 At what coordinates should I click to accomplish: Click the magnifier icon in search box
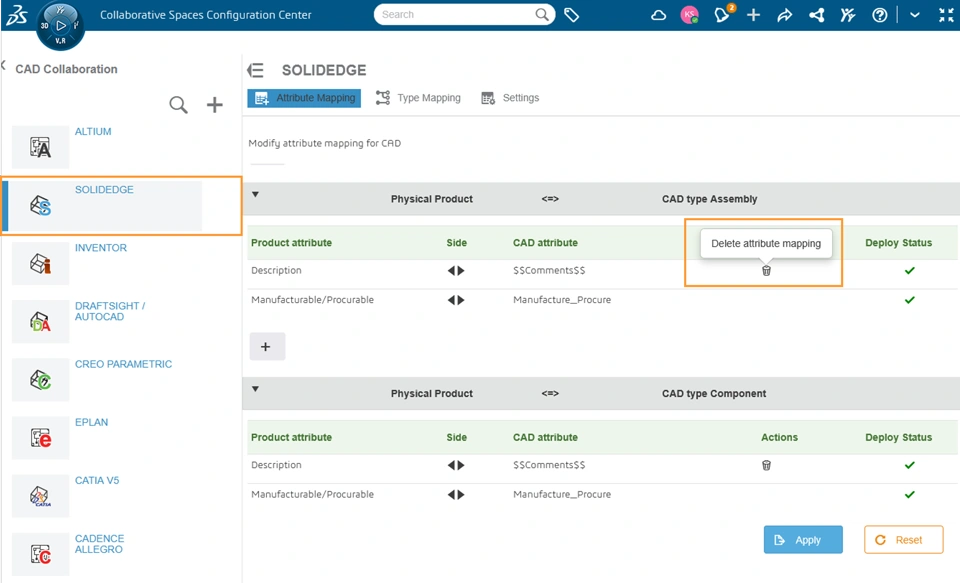[542, 15]
